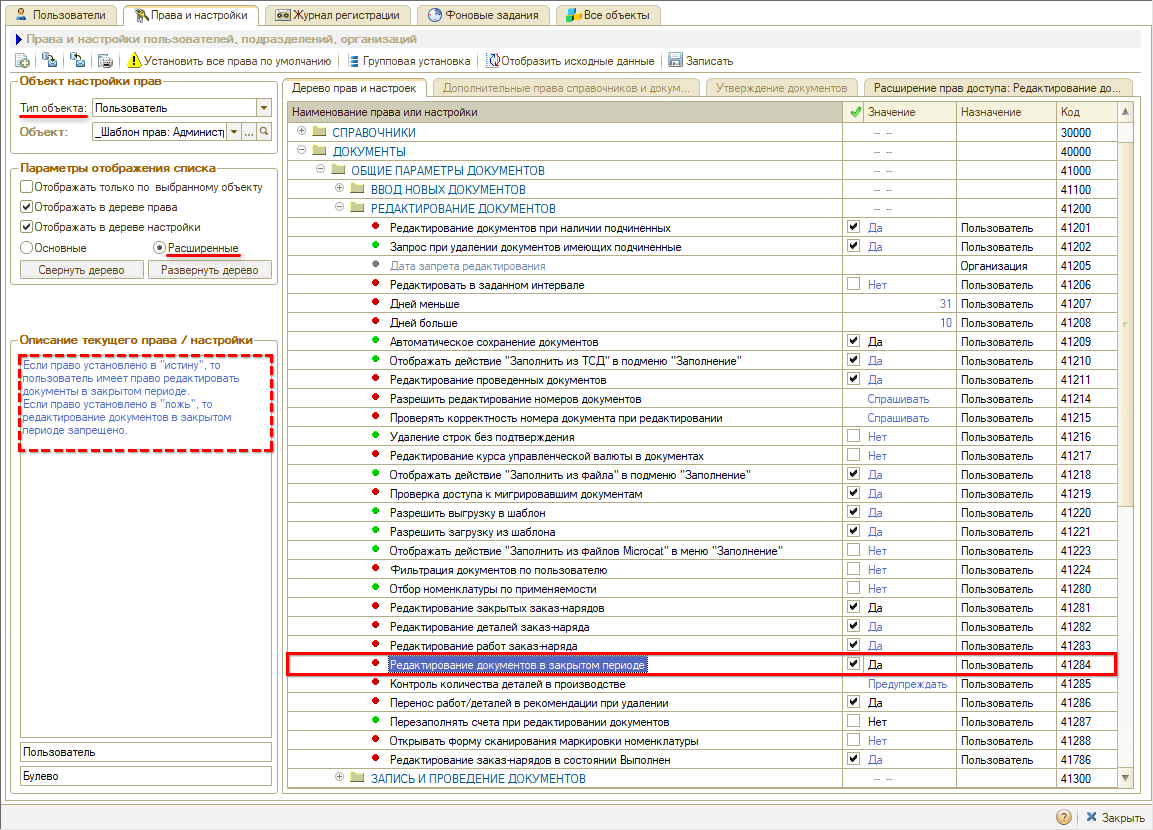The height and width of the screenshot is (830, 1153).
Task: Save using the 'Записать' diskette icon
Action: tap(675, 61)
